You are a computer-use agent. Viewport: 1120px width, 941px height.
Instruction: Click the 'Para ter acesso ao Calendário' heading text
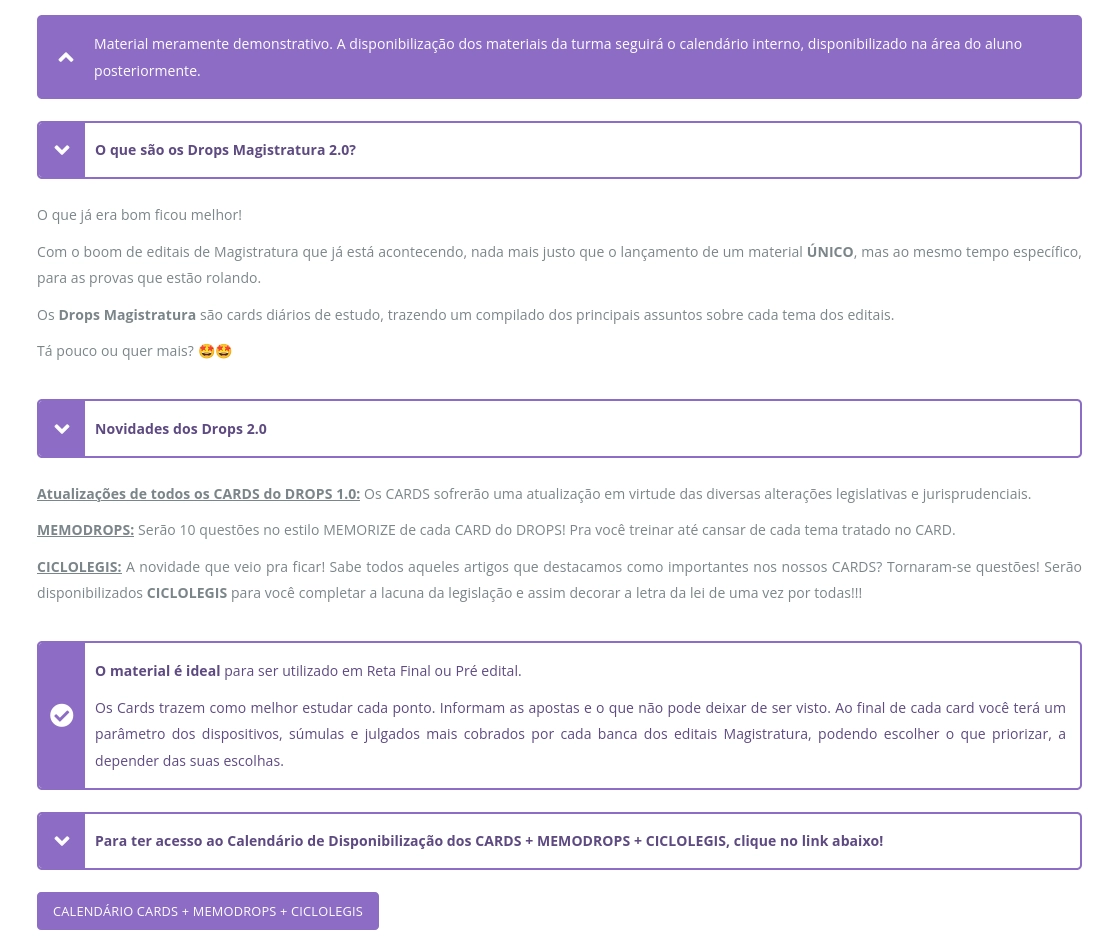[x=488, y=841]
